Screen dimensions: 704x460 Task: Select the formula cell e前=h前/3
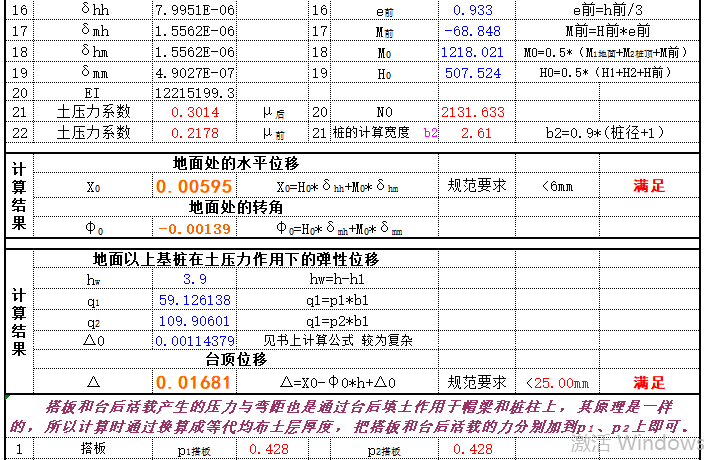tap(607, 10)
